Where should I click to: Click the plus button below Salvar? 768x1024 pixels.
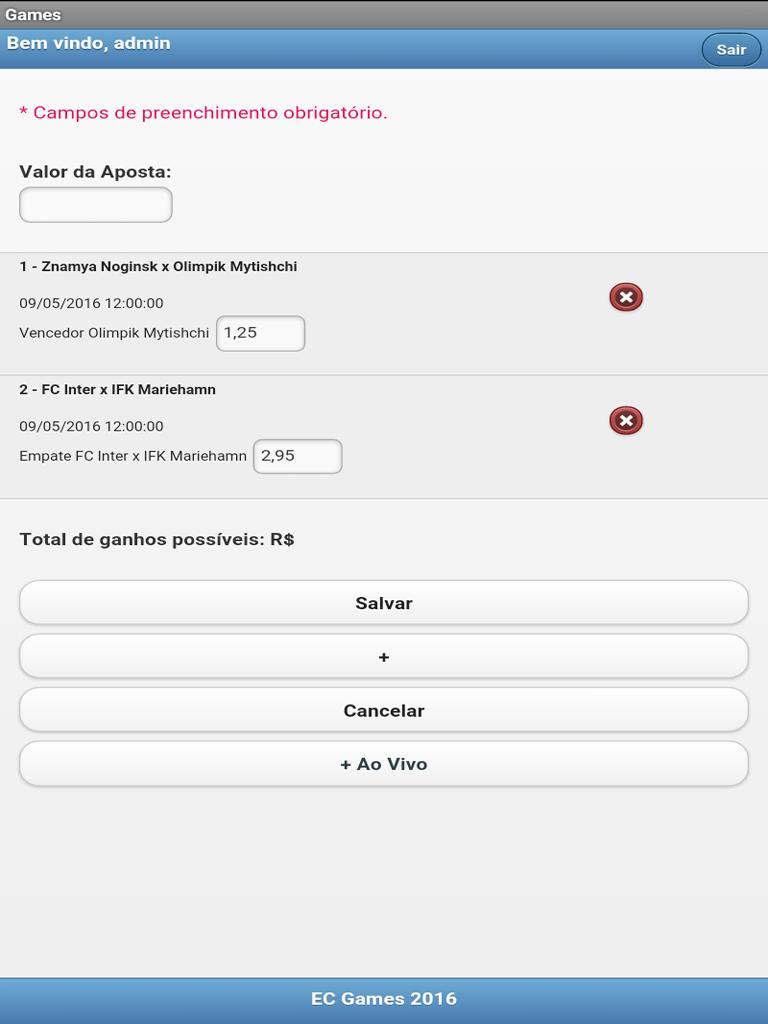pyautogui.click(x=384, y=657)
